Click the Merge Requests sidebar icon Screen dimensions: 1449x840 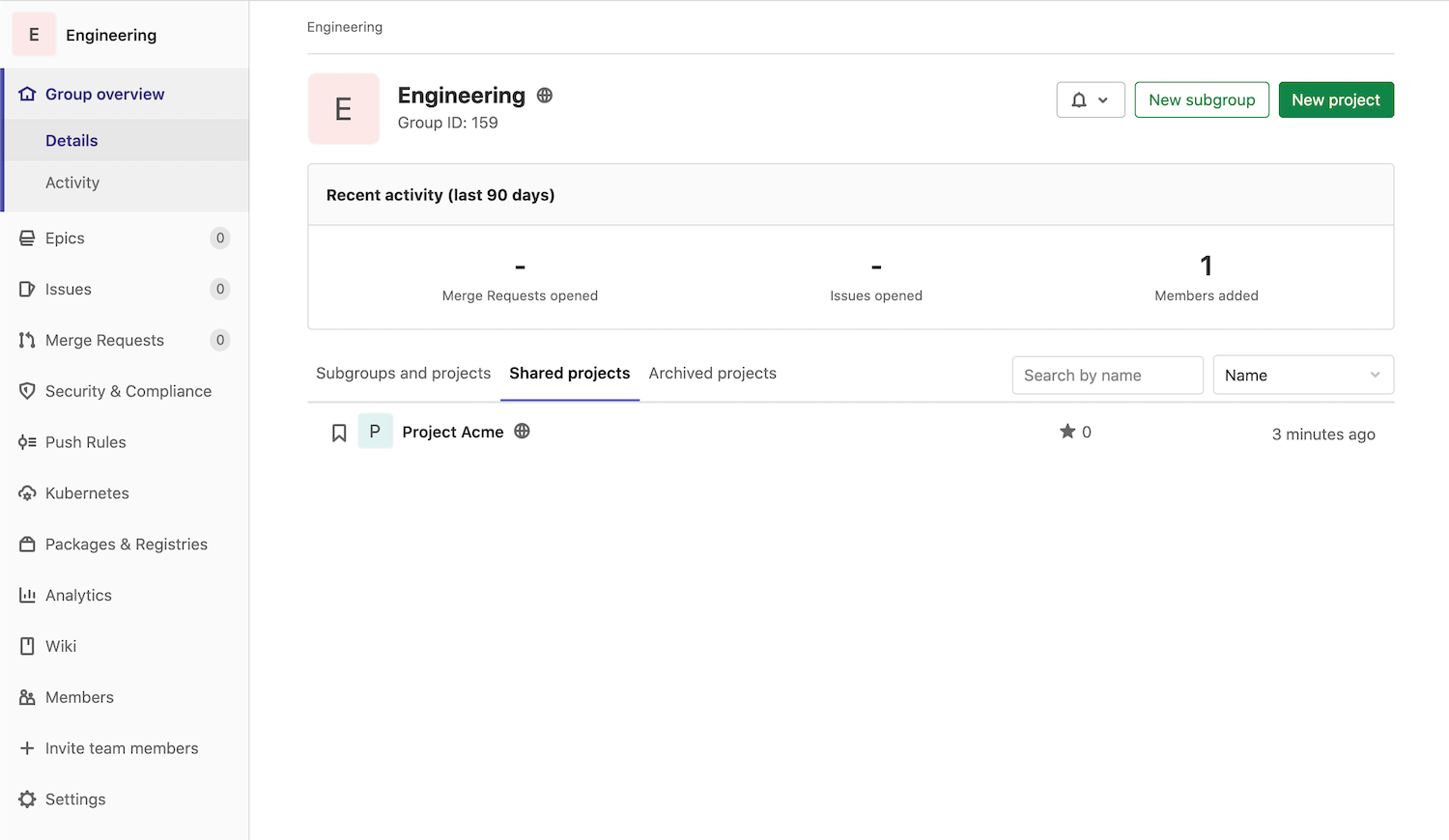tap(27, 340)
